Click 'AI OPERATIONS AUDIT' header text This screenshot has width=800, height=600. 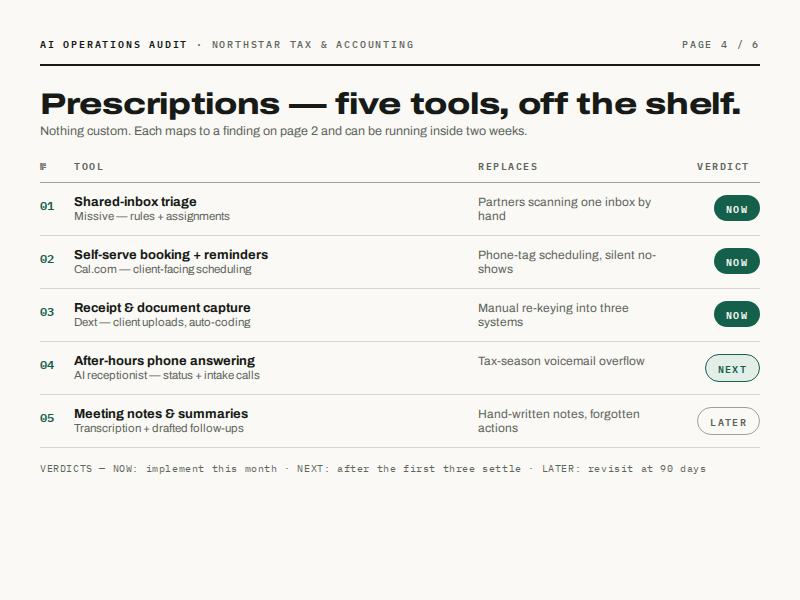tap(113, 45)
